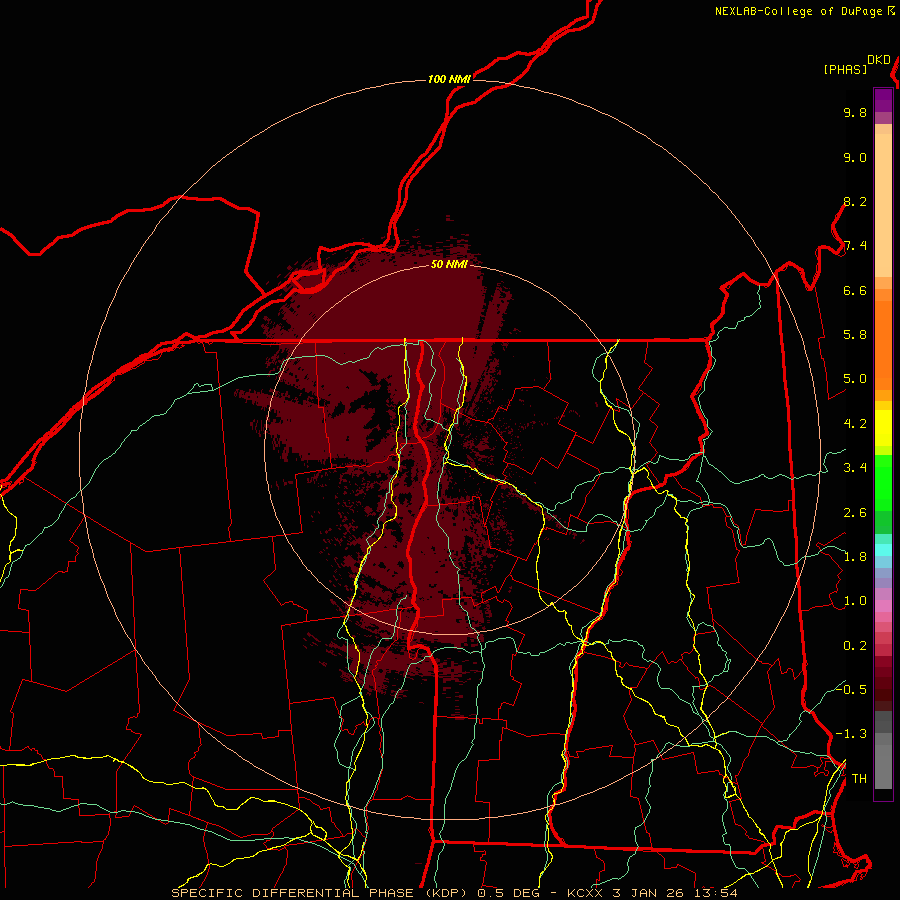Viewport: 900px width, 900px height.
Task: Click the 7.4 scale value
Action: pyautogui.click(x=855, y=246)
